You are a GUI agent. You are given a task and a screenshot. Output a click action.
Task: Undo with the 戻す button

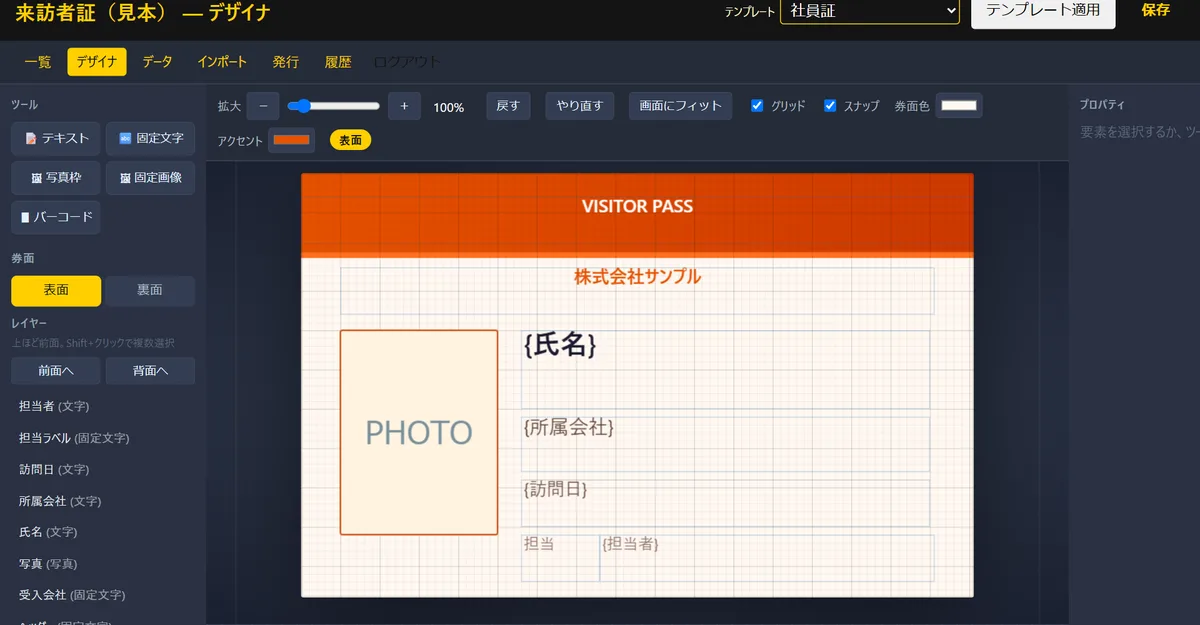pos(508,106)
